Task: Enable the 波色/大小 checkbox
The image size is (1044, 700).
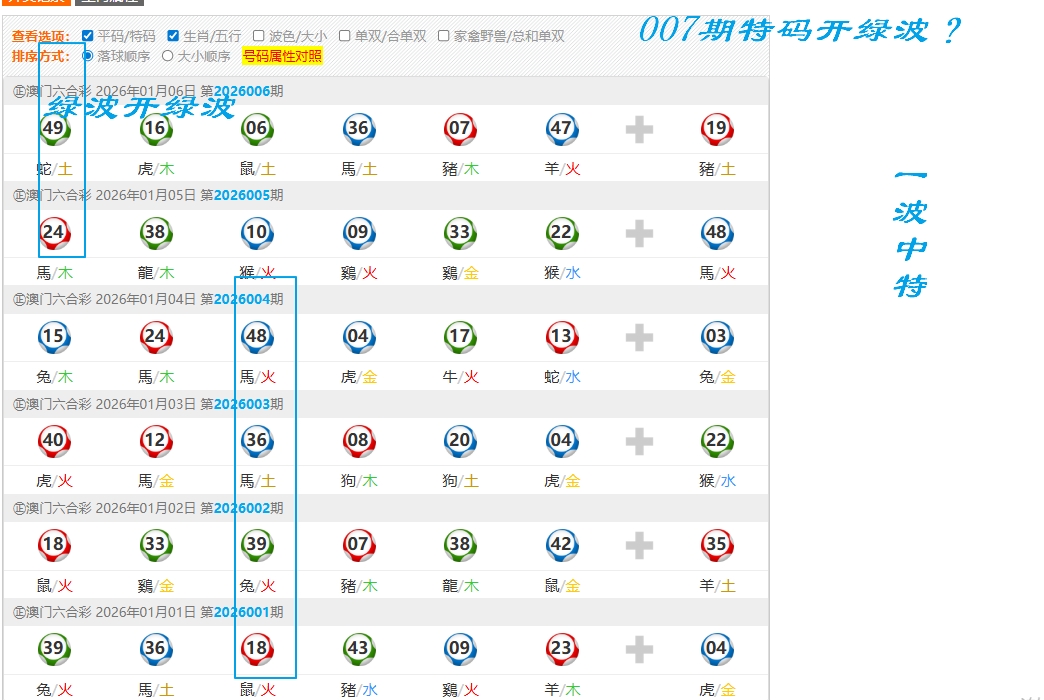Action: [259, 36]
